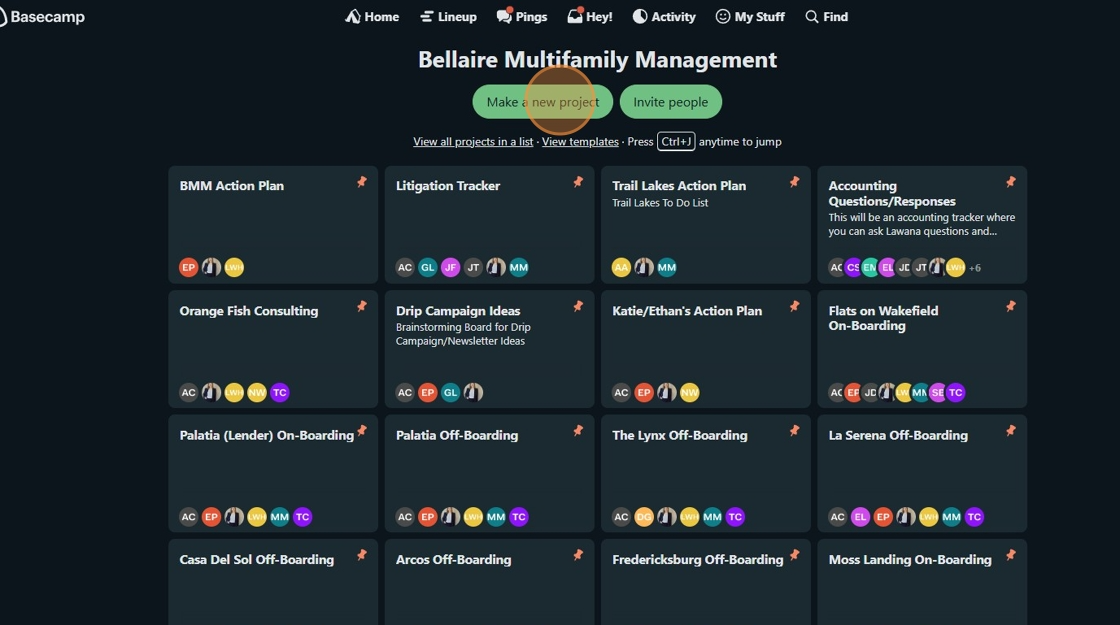
Task: Open the My Stuff menu
Action: 750,16
